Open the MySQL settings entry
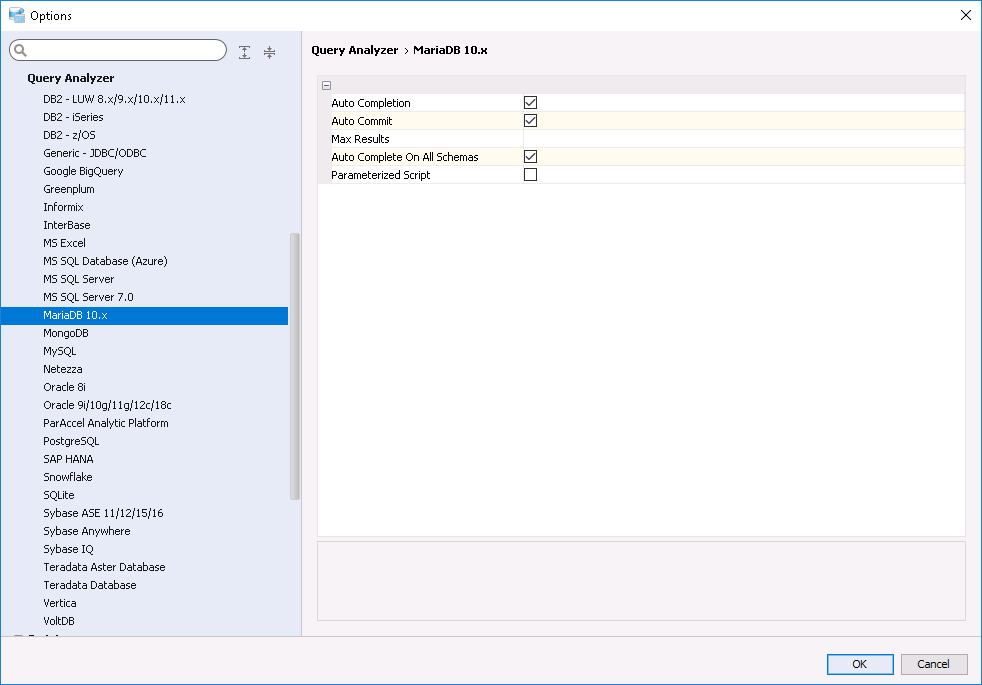This screenshot has height=685, width=982. point(59,351)
